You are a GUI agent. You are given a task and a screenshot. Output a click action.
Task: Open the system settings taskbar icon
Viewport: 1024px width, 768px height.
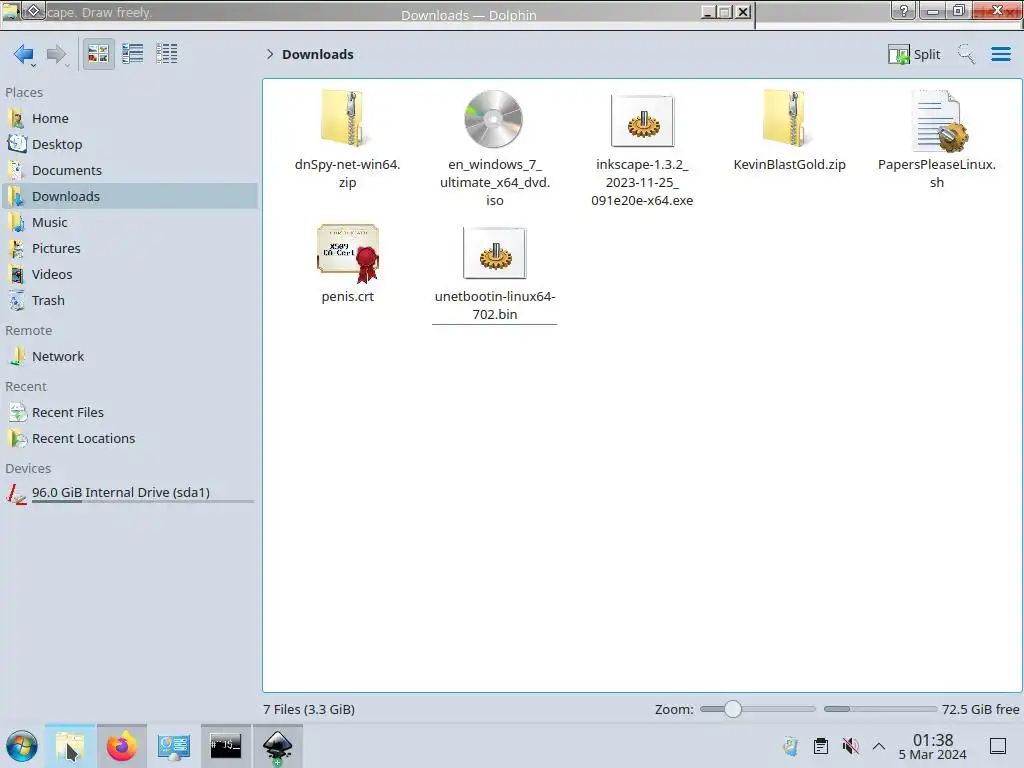click(174, 746)
